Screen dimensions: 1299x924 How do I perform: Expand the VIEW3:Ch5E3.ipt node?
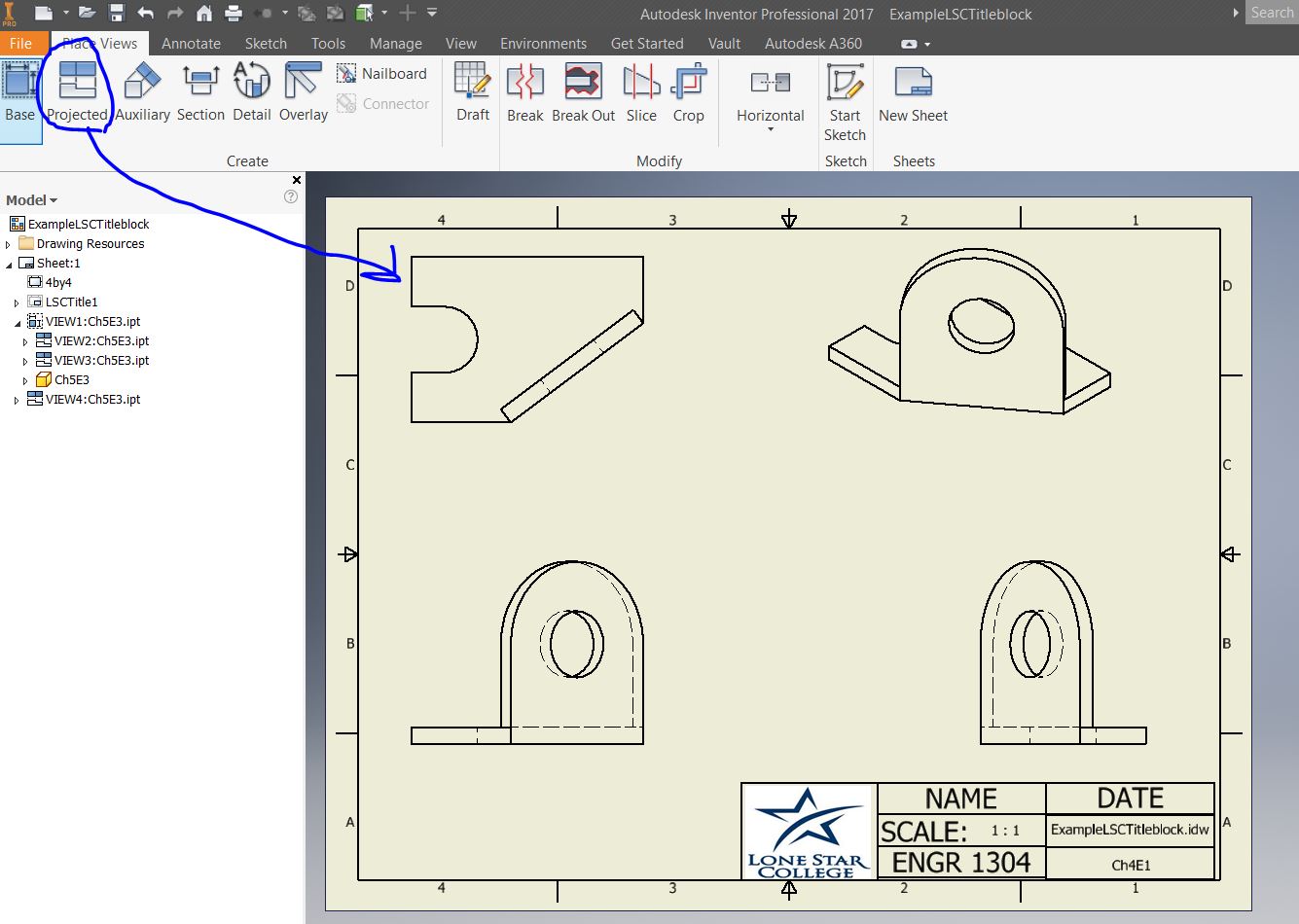click(25, 361)
